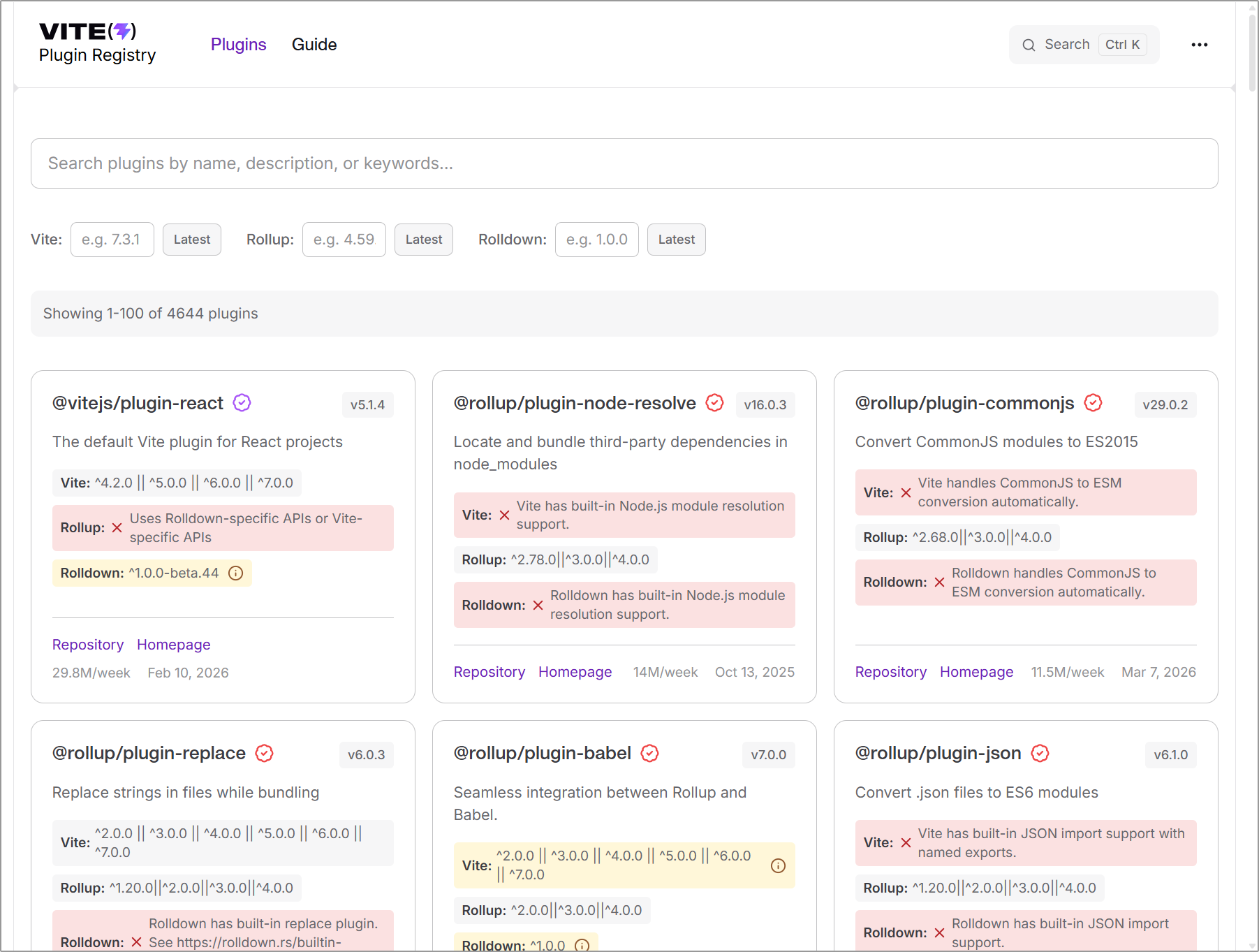This screenshot has width=1259, height=952.
Task: Open Repository link of @vitejs/plugin-react
Action: coord(88,645)
